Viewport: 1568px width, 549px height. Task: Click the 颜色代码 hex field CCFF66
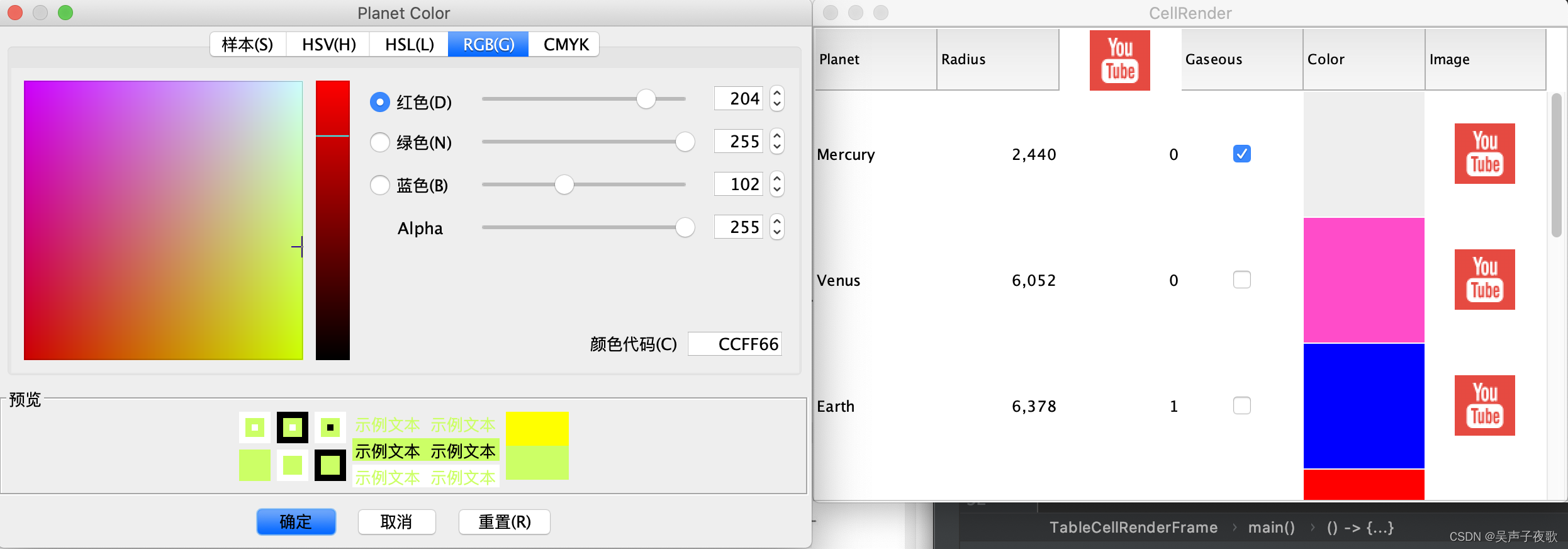pos(734,344)
